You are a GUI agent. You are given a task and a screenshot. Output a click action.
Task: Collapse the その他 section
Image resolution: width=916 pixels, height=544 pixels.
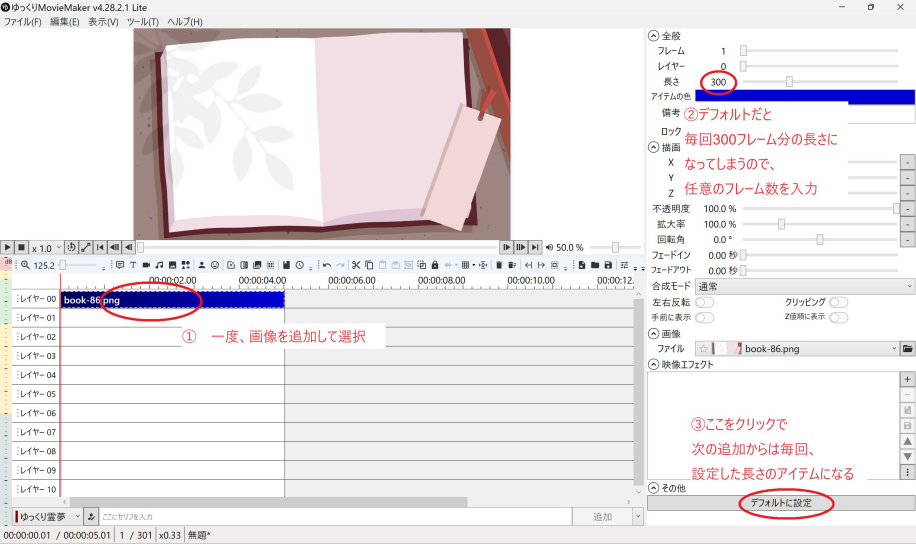tap(654, 488)
